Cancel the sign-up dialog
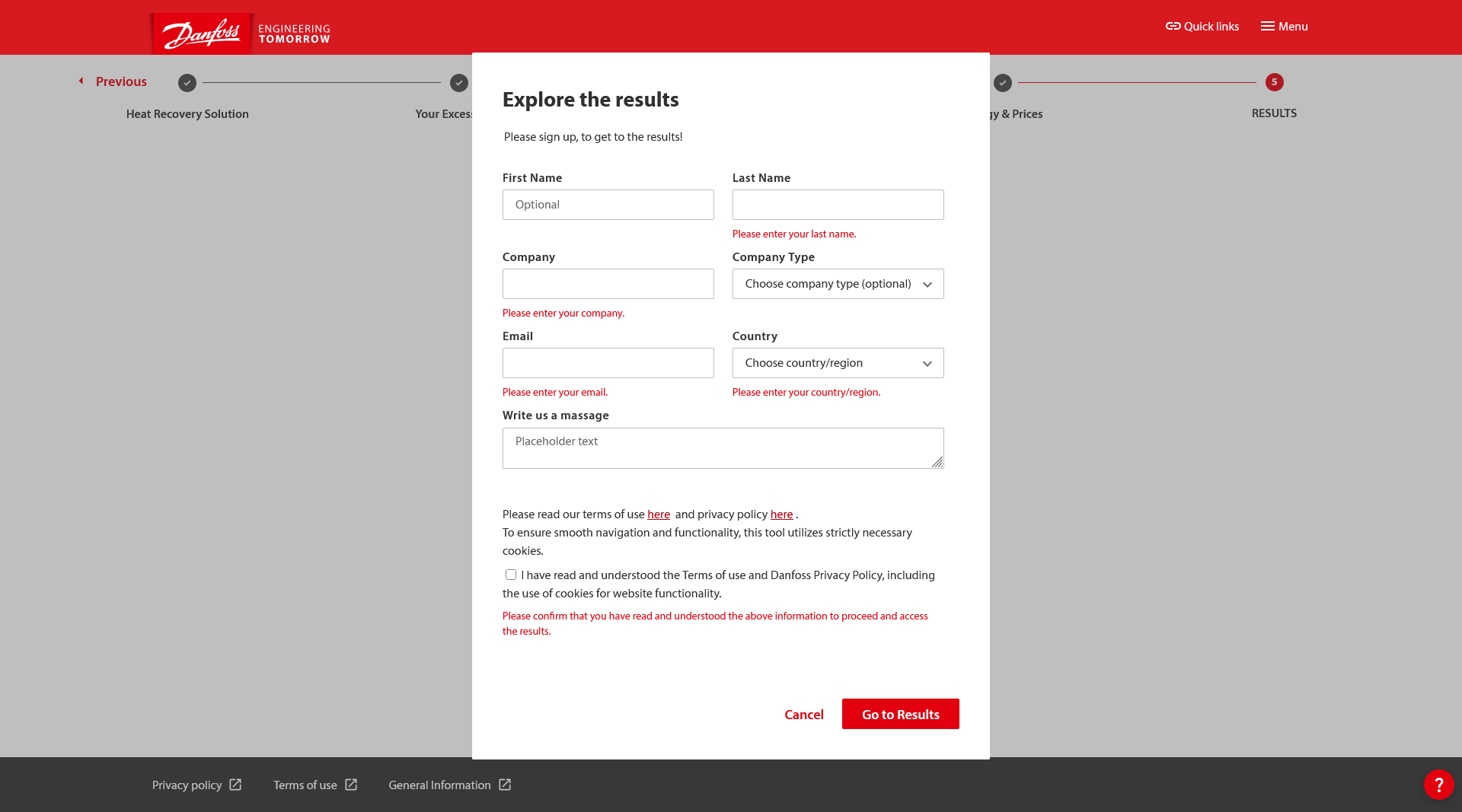Viewport: 1462px width, 812px height. click(803, 715)
